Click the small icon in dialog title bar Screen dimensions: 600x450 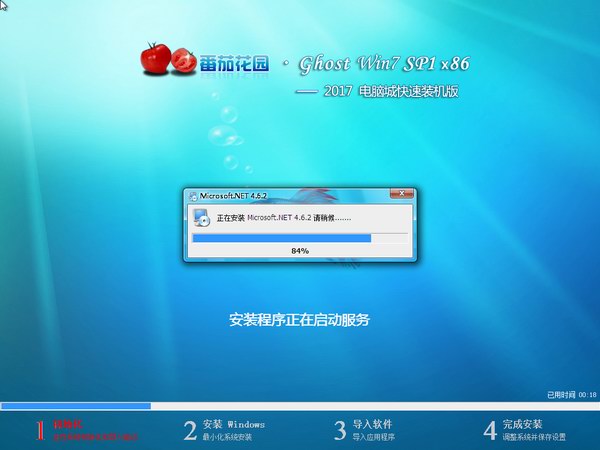click(193, 196)
